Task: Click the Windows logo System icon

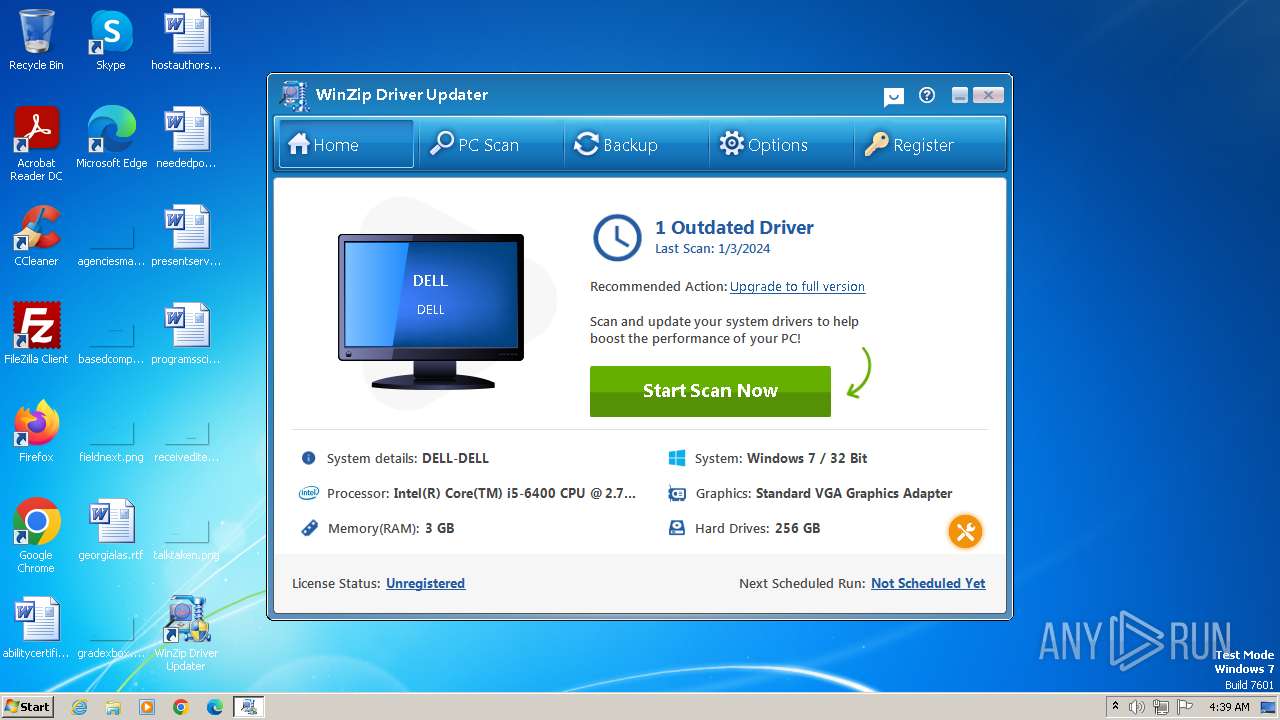Action: pos(677,458)
